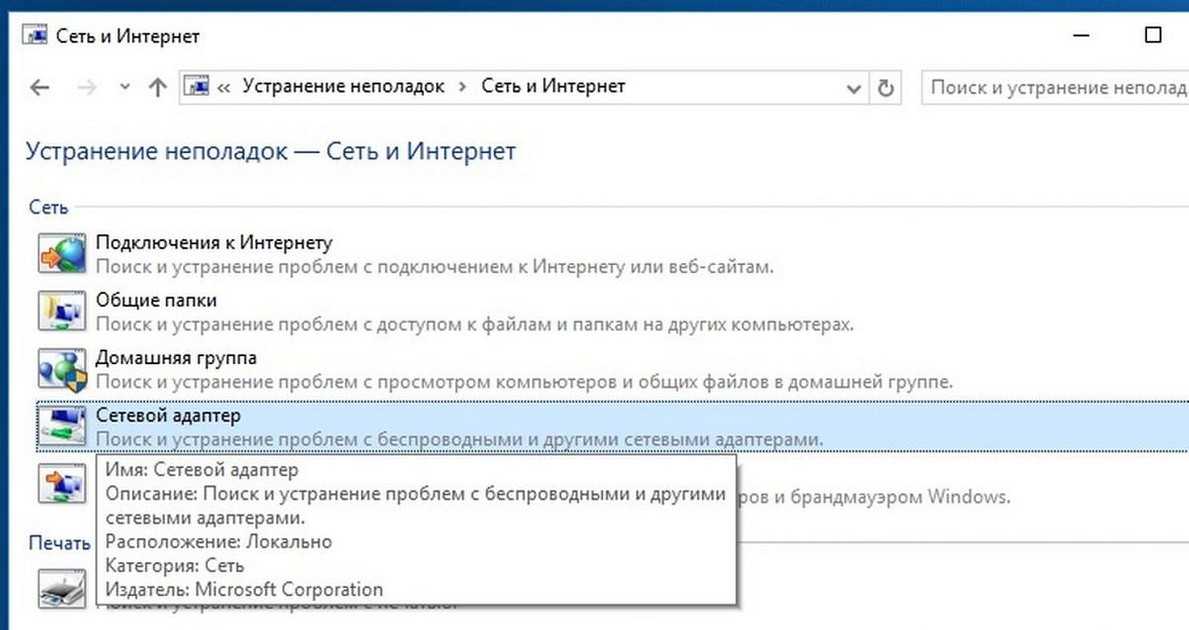1189x630 pixels.
Task: Open 'Домашняя группа' troubleshooter
Action: tap(176, 358)
